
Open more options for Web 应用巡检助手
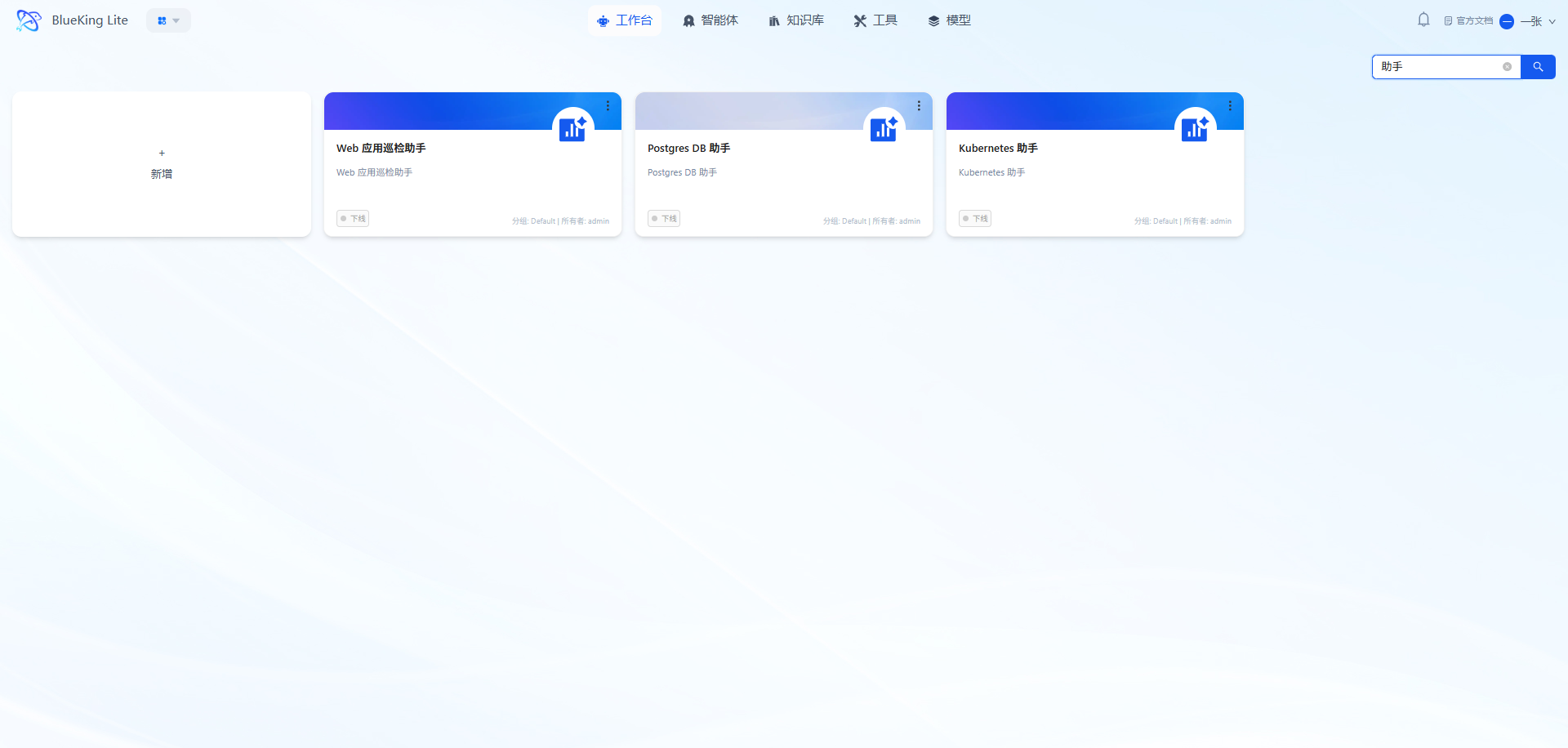tap(608, 106)
